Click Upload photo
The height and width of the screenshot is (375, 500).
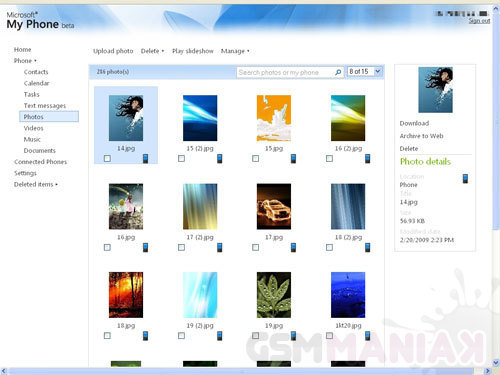pos(113,51)
